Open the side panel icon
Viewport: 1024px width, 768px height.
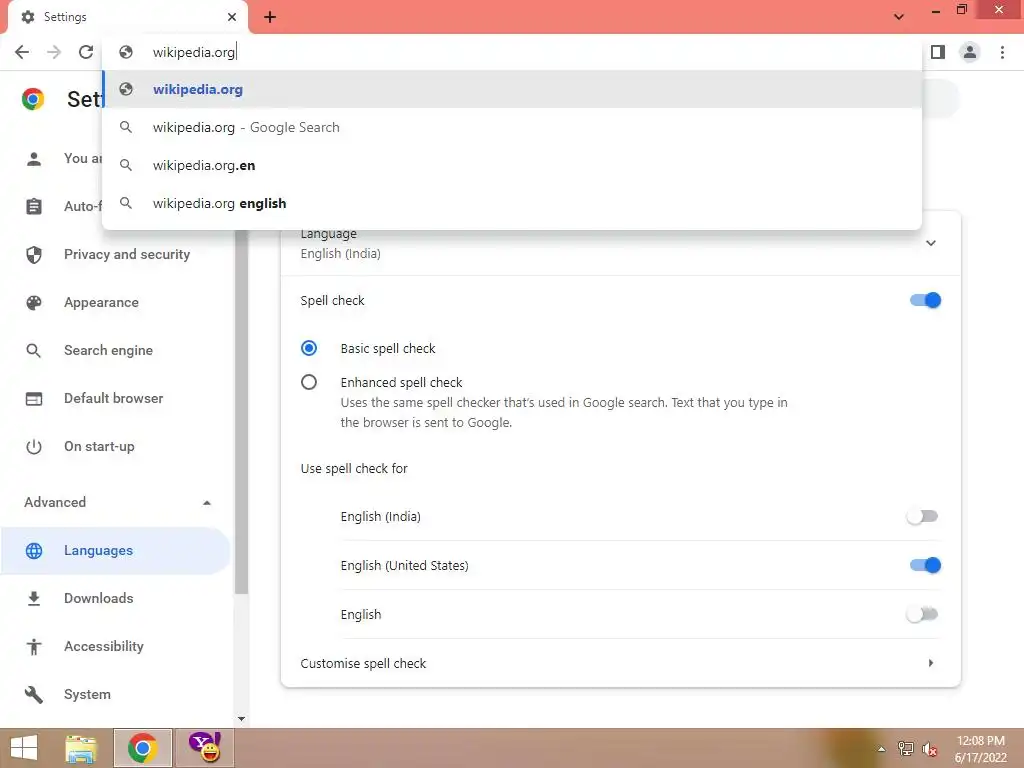pos(938,52)
